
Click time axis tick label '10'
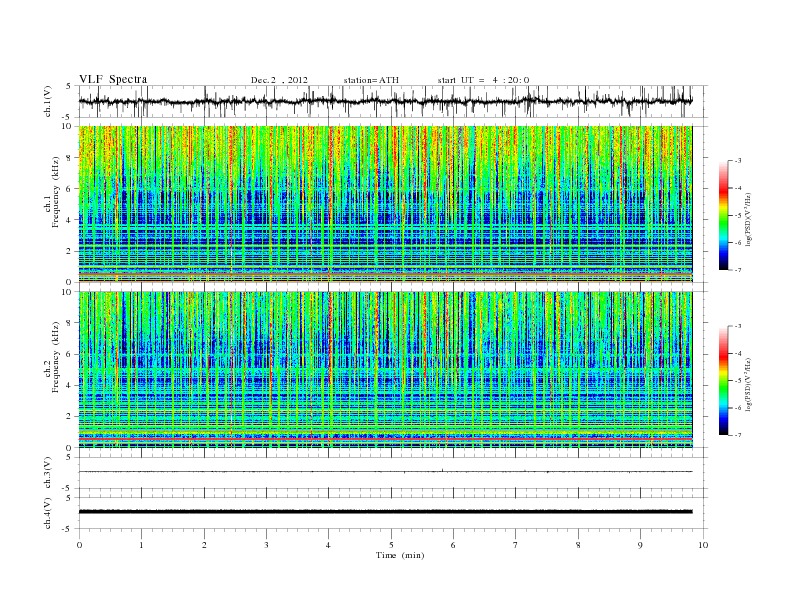pyautogui.click(x=703, y=545)
